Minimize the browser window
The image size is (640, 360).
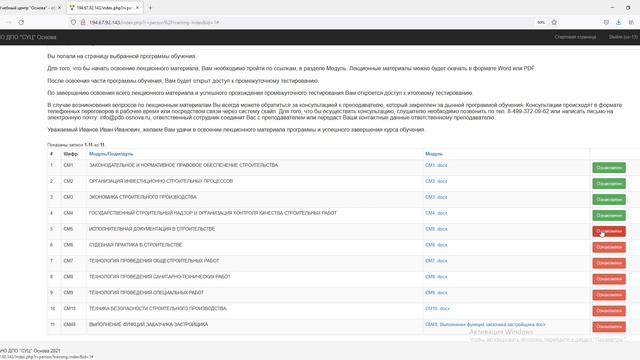coord(612,7)
